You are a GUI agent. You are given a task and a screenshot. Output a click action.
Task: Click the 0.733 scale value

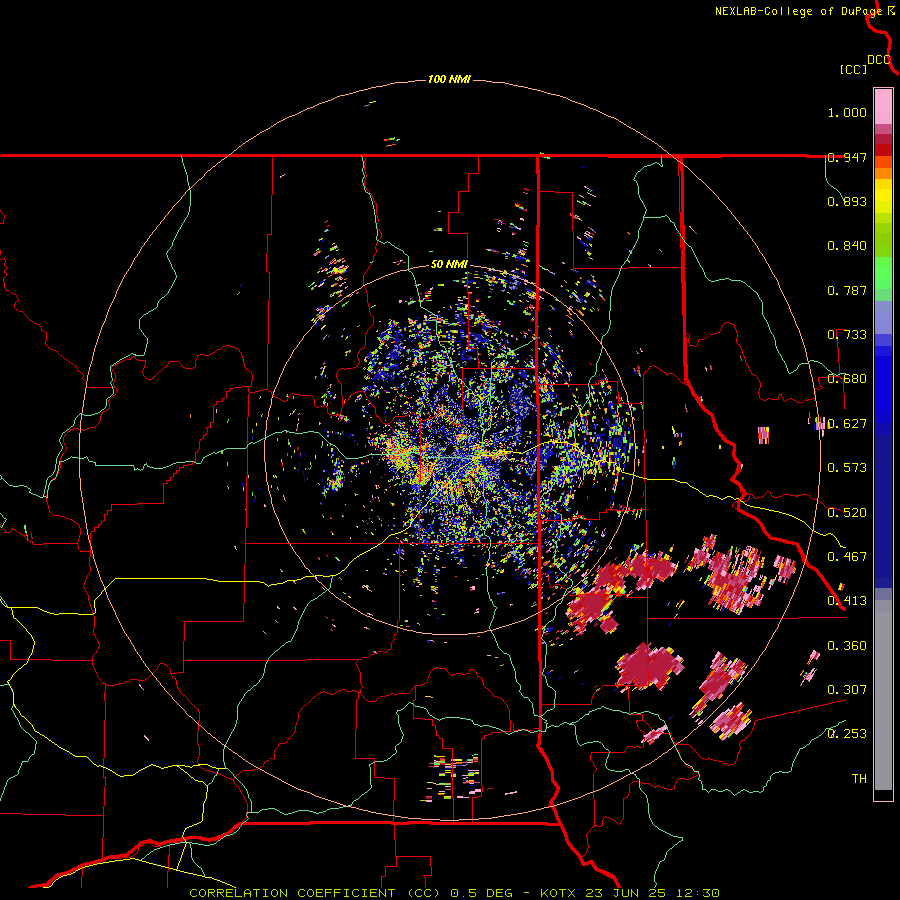tap(847, 335)
